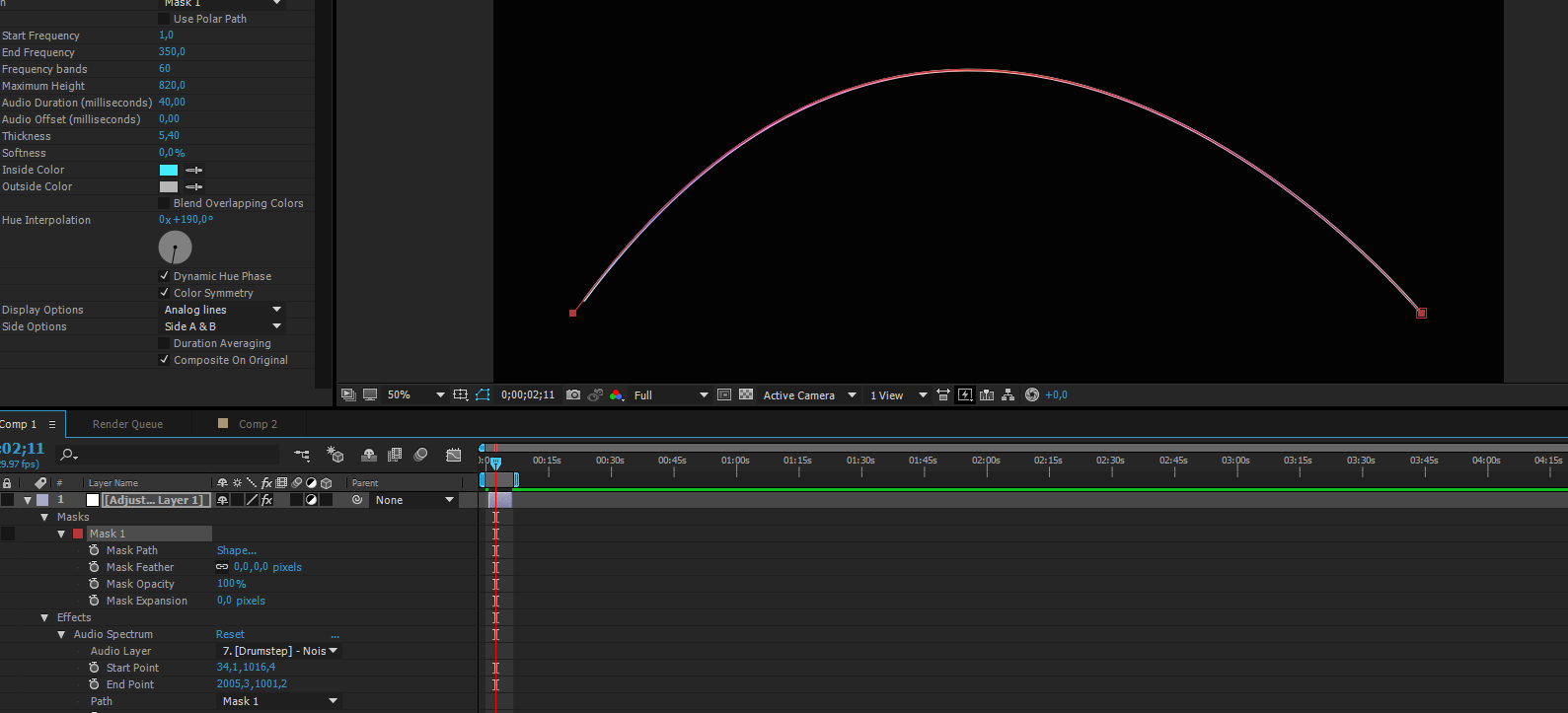
Task: Enable Motion Blur for timeline layers
Action: tap(420, 455)
